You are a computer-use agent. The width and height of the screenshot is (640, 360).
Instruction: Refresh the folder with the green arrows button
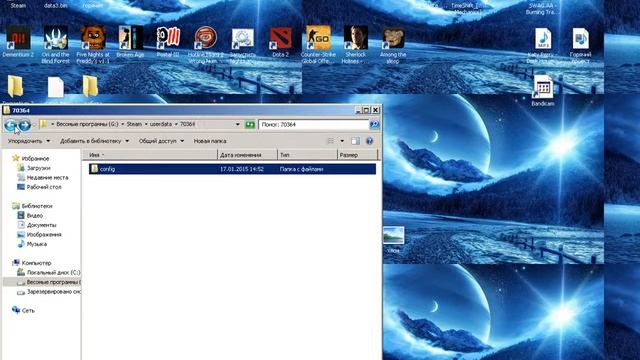click(x=250, y=124)
